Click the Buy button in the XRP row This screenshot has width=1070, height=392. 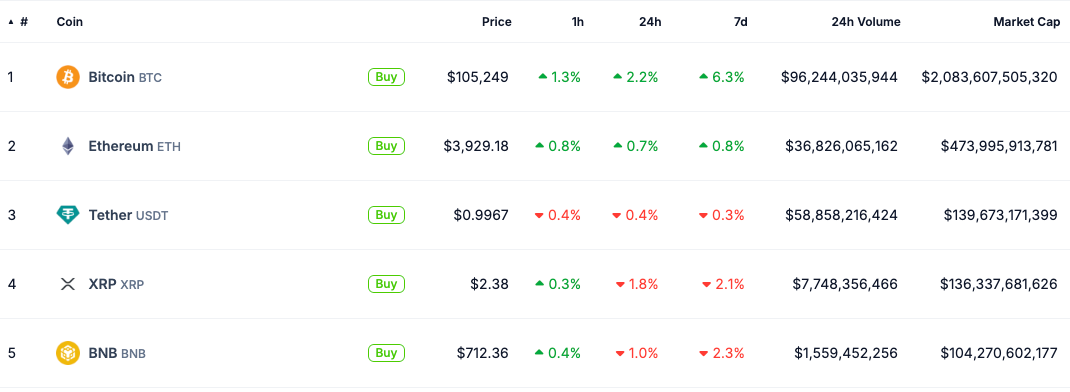(x=386, y=284)
